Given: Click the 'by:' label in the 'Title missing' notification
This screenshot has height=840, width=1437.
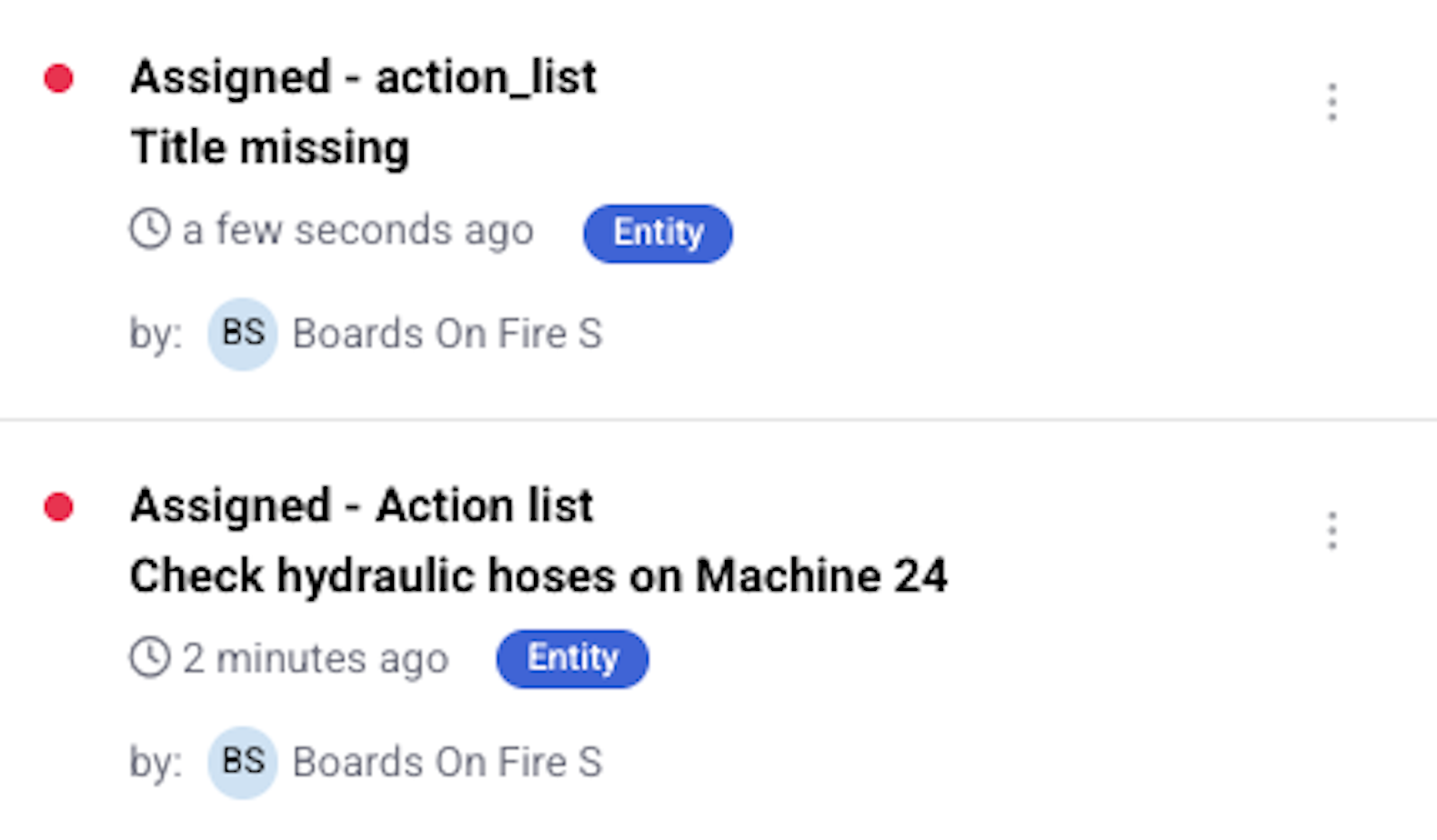Looking at the screenshot, I should point(156,335).
